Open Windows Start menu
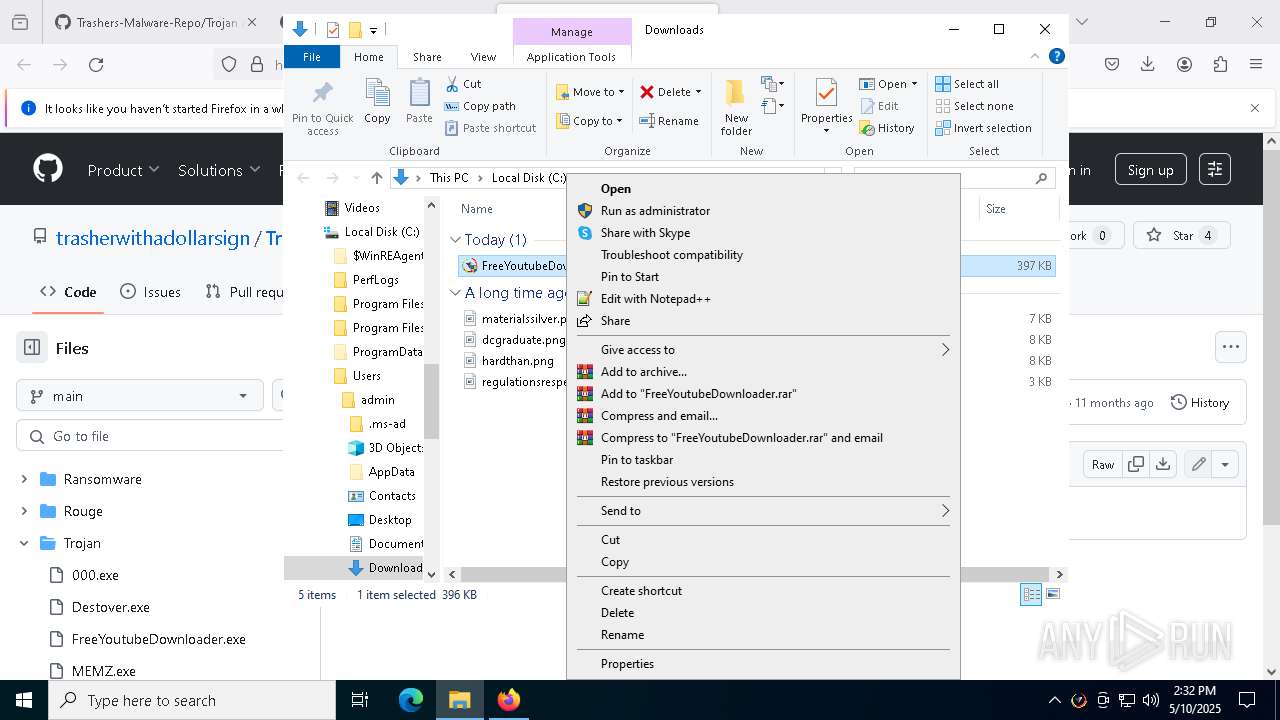1280x720 pixels. (24, 700)
